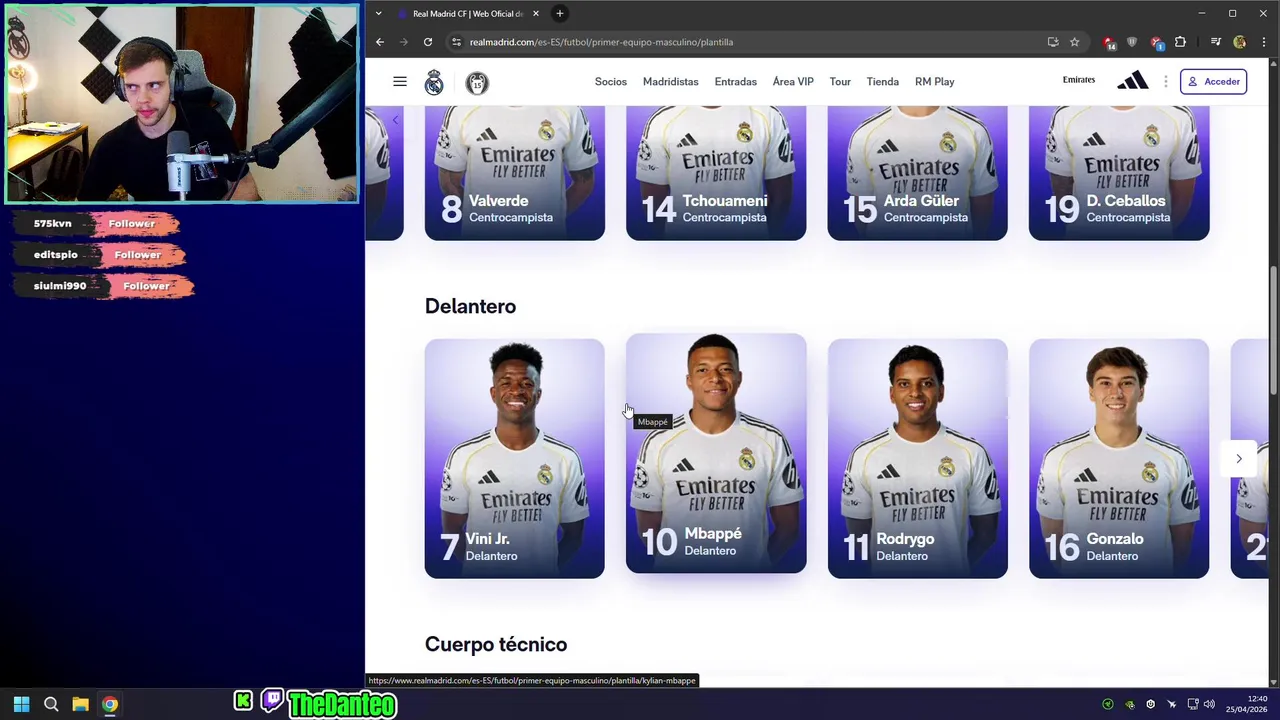Go back with browser back arrow
The width and height of the screenshot is (1280, 720).
click(380, 42)
